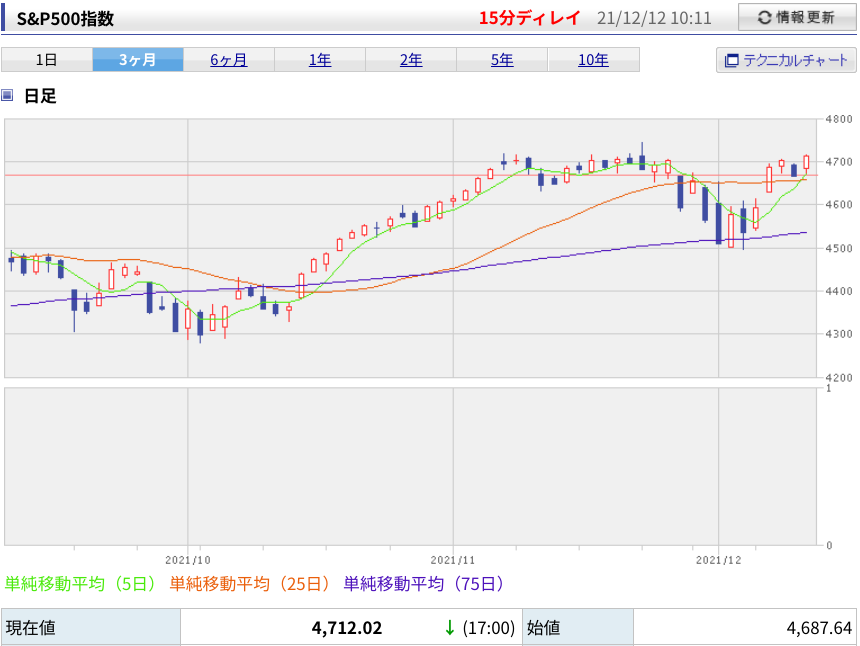Viewport: 860px width, 646px height.
Task: Click the blue square icon beside 日足
Action: [7, 95]
